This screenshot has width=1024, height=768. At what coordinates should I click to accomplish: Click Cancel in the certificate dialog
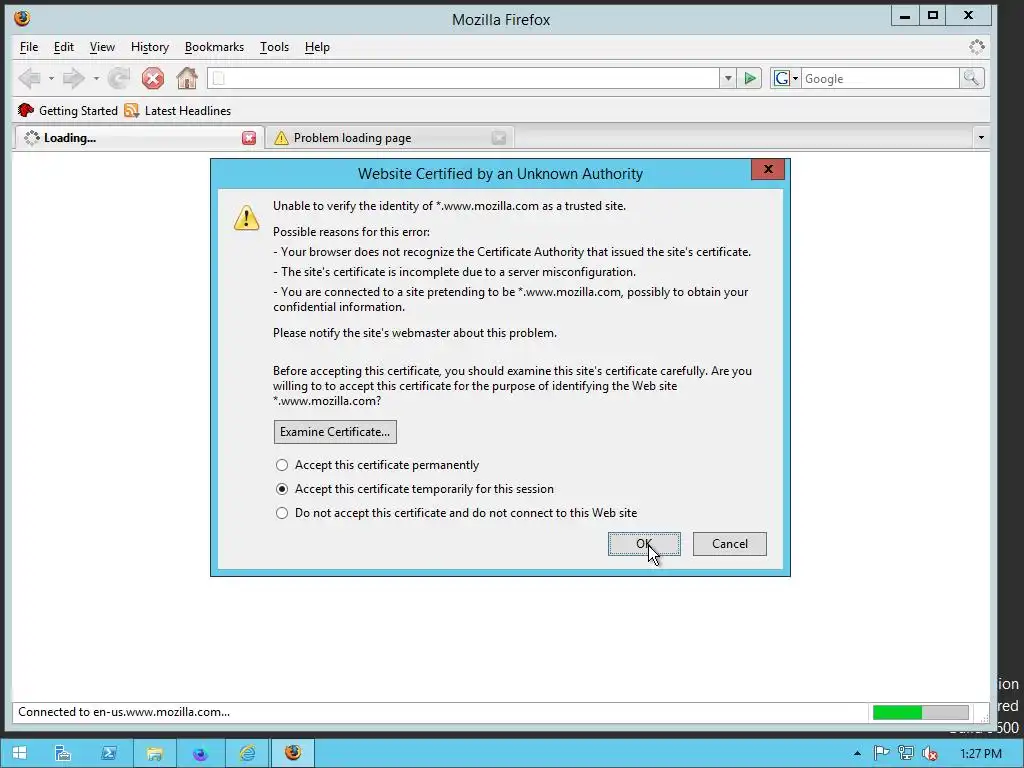[729, 544]
